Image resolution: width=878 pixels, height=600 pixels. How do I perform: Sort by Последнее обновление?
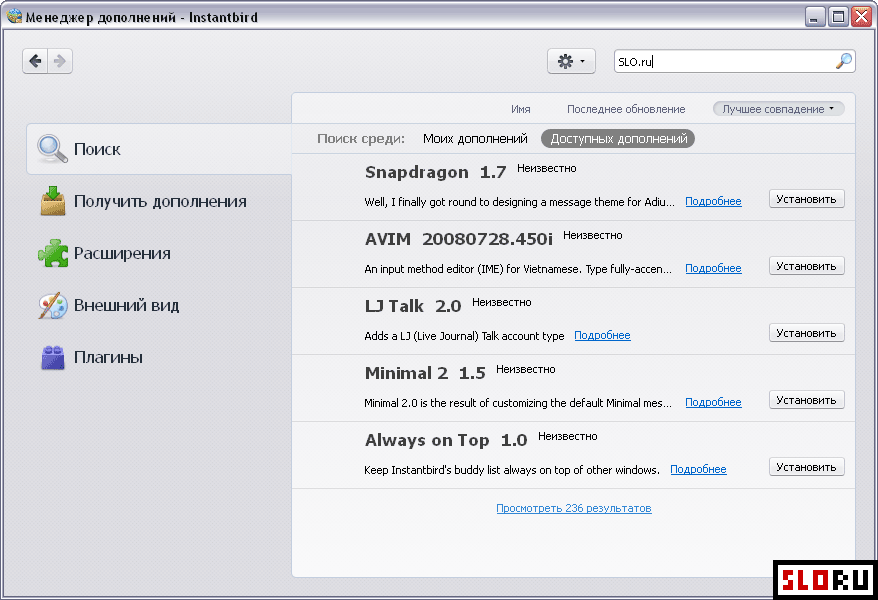626,109
